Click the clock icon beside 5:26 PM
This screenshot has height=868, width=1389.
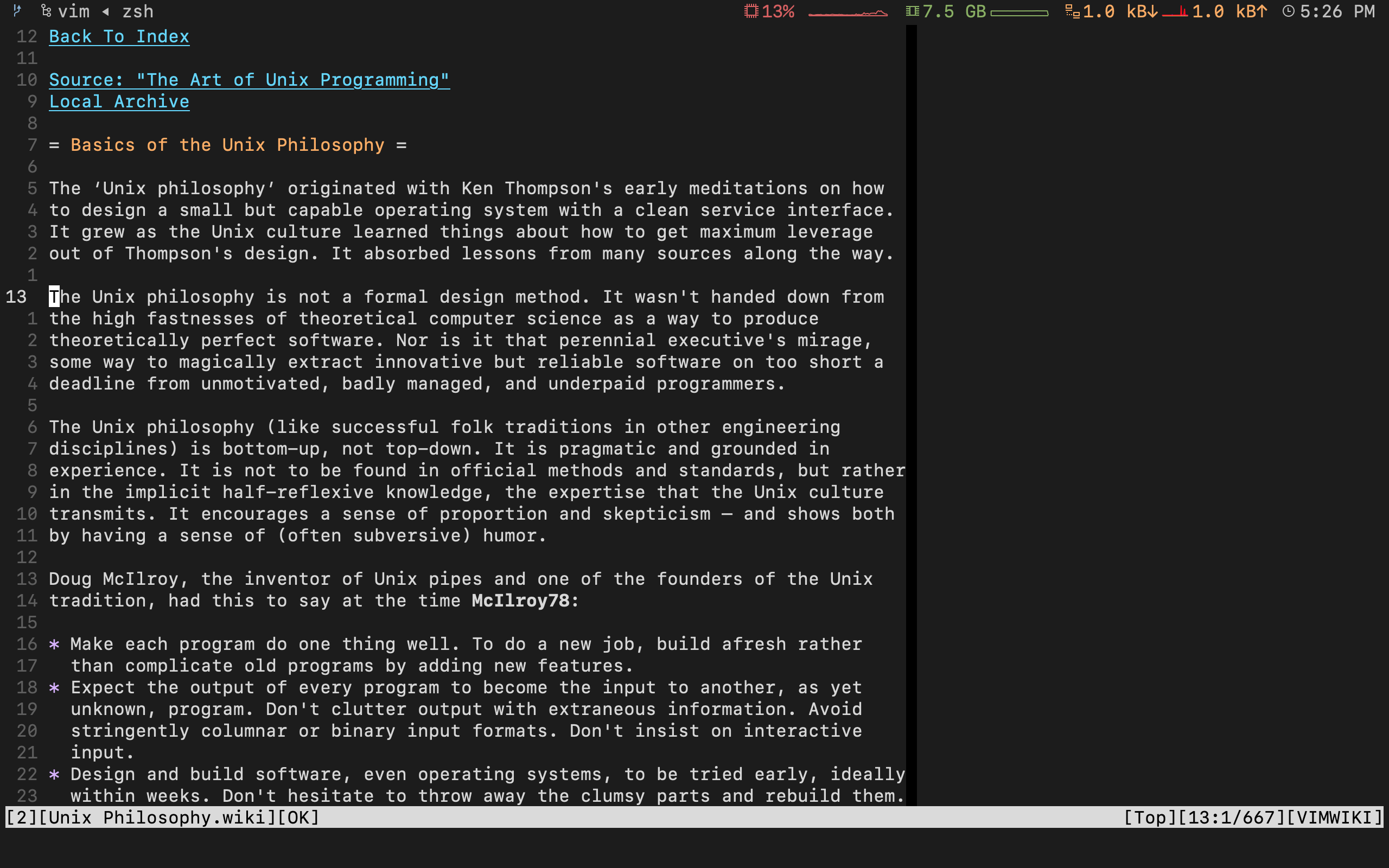[1289, 11]
